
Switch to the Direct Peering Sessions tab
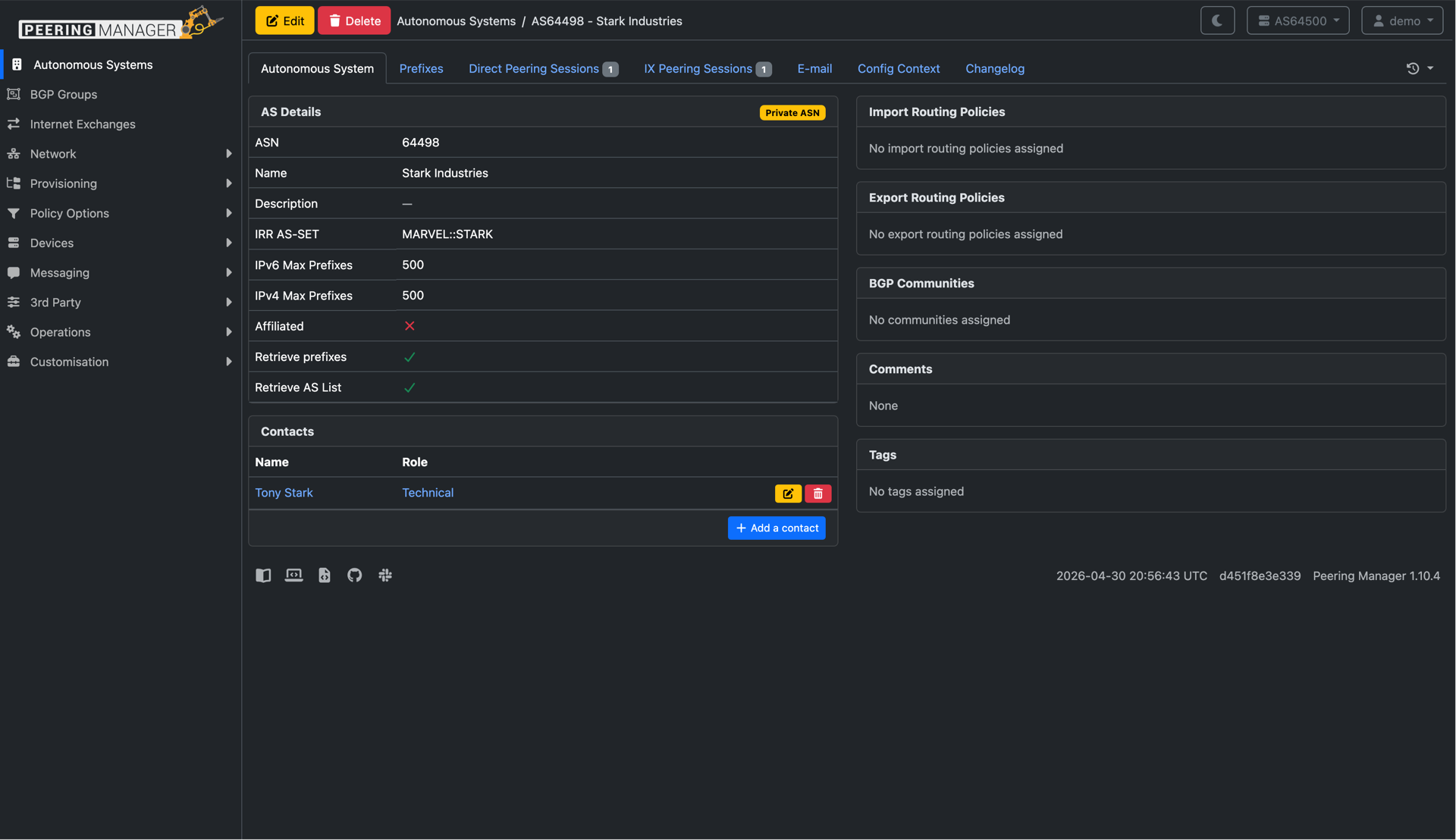click(x=543, y=68)
